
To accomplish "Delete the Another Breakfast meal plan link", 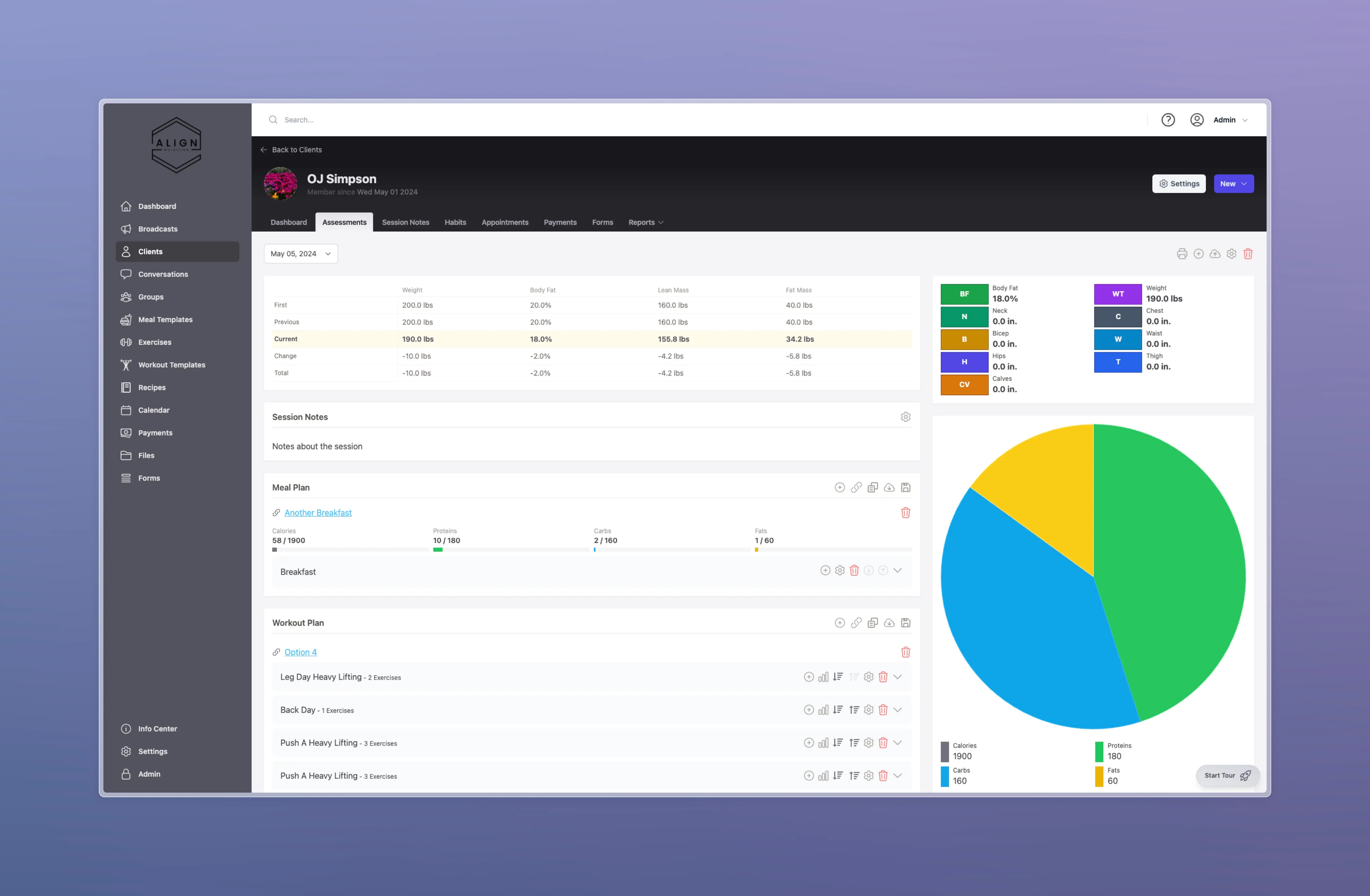I will (x=906, y=513).
